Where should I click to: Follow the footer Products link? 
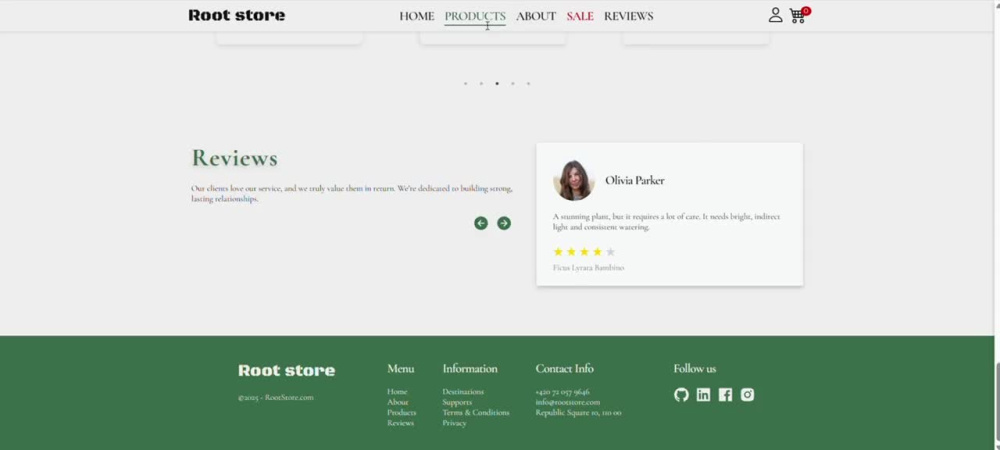[401, 412]
